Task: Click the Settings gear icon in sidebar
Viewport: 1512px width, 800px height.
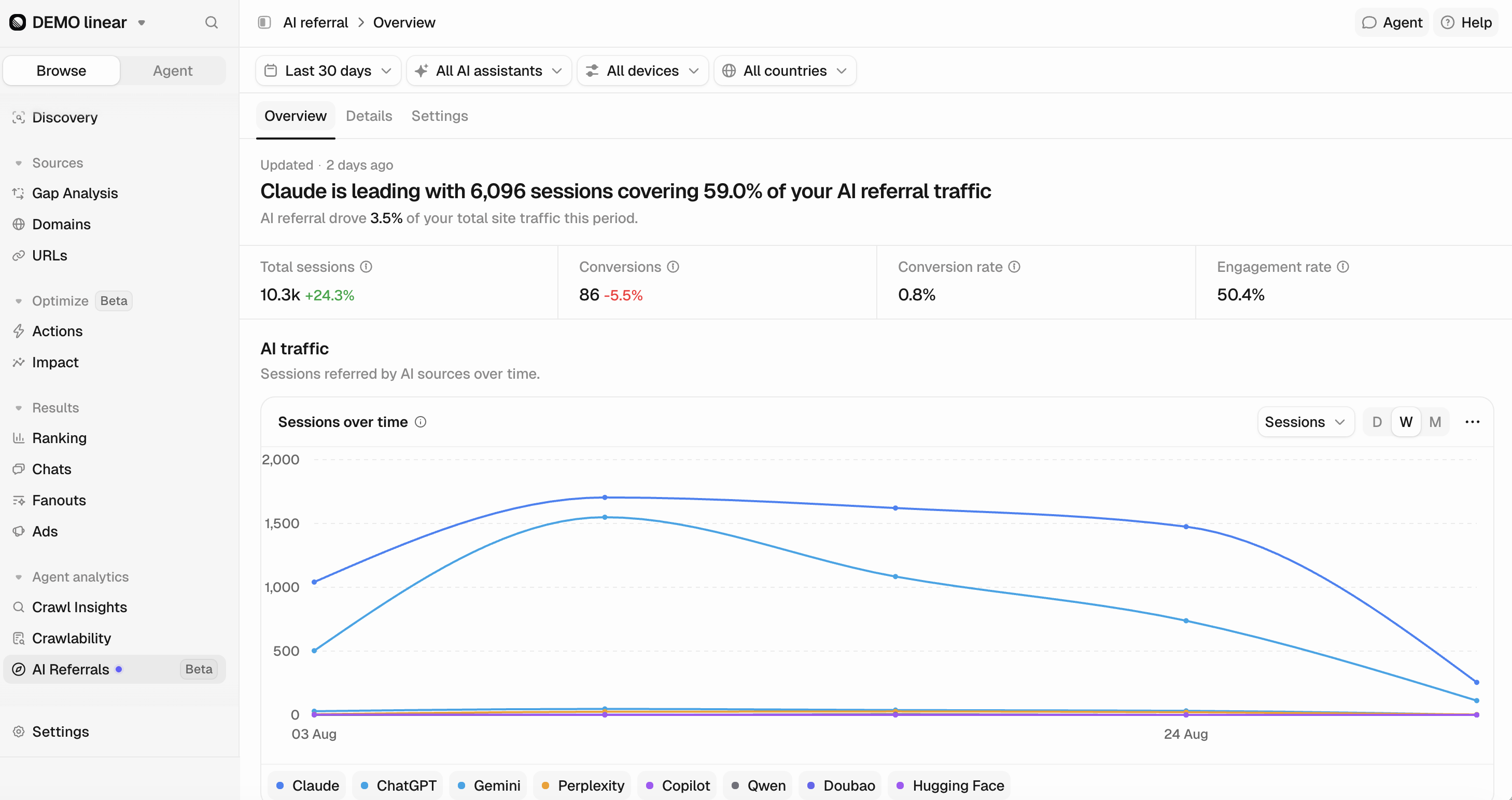Action: click(19, 732)
